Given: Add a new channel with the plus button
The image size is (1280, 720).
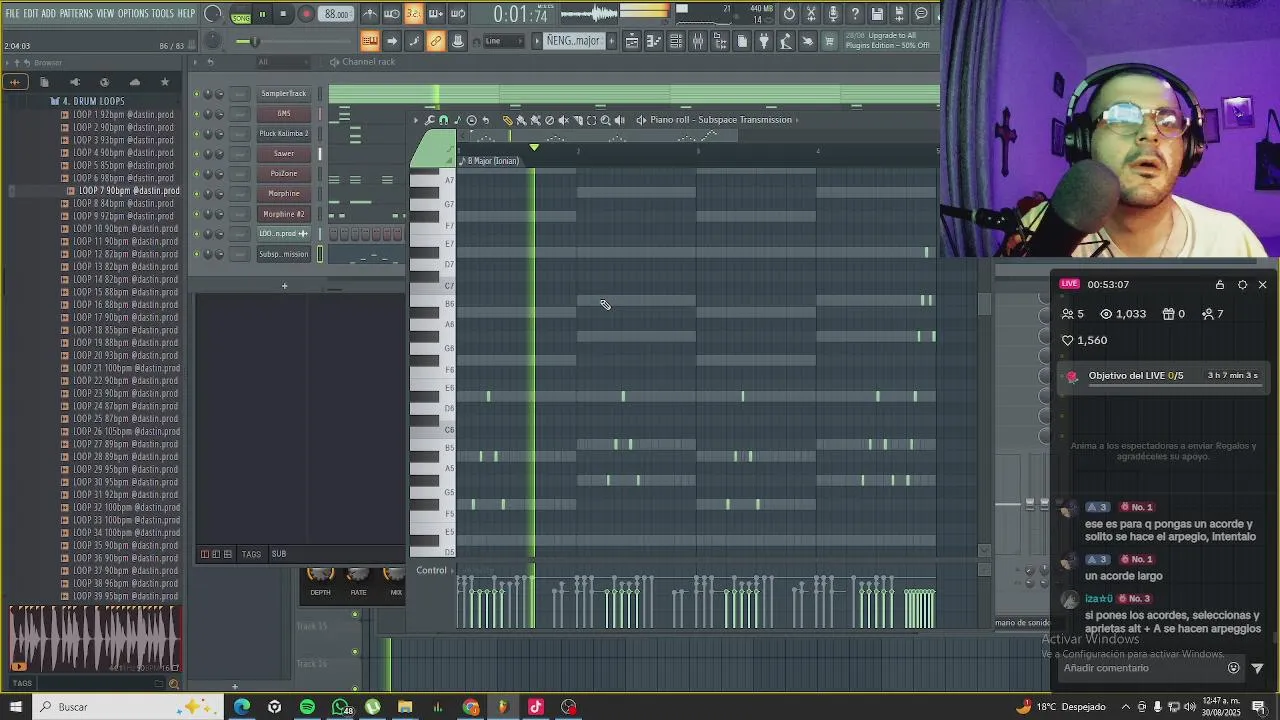Looking at the screenshot, I should (x=284, y=287).
